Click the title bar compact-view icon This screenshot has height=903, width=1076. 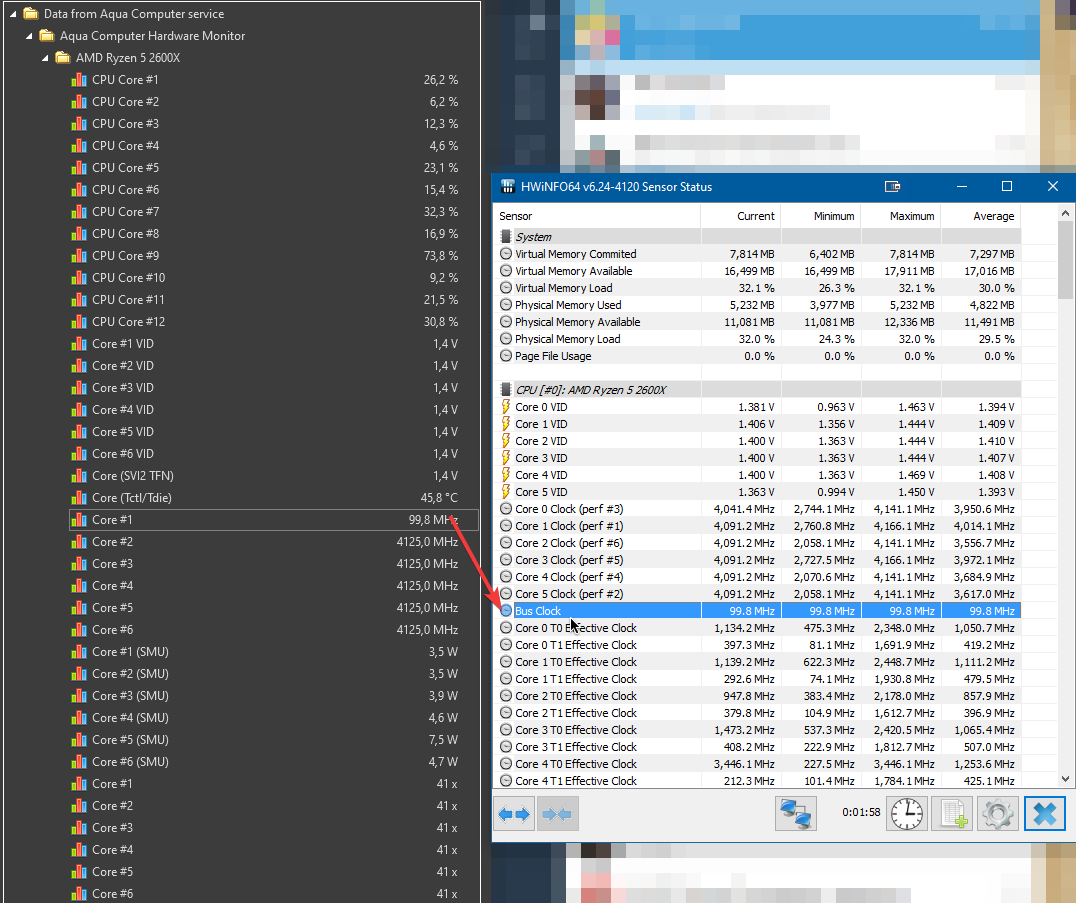[893, 187]
